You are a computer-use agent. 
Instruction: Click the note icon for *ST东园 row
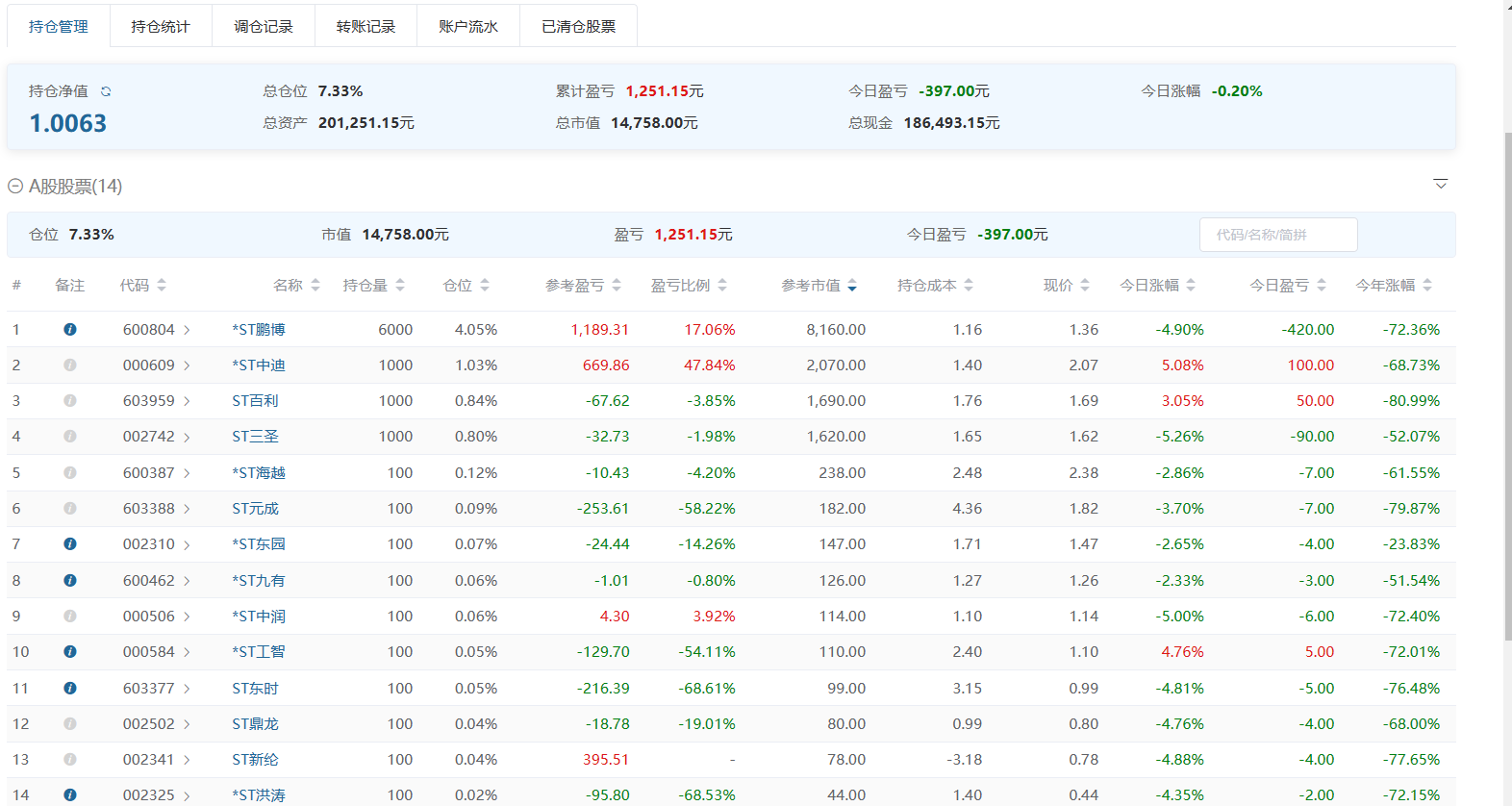tap(70, 544)
